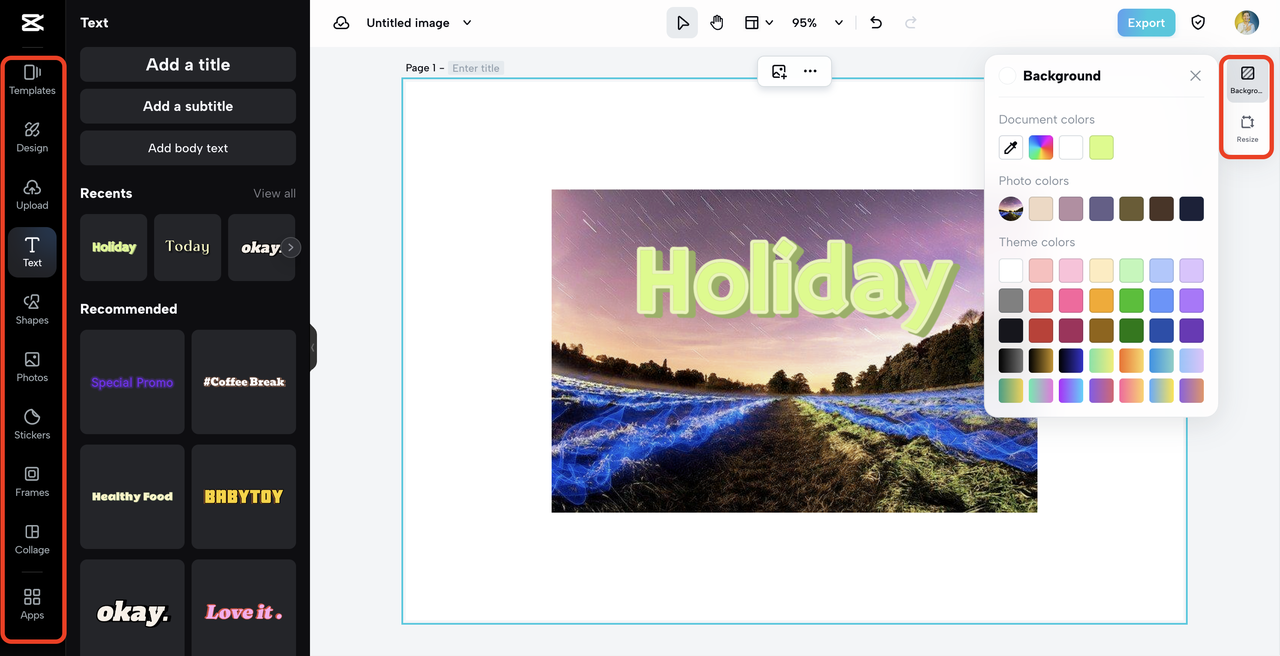This screenshot has width=1280, height=656.
Task: Pick a color with the eyedropper
Action: (1011, 148)
